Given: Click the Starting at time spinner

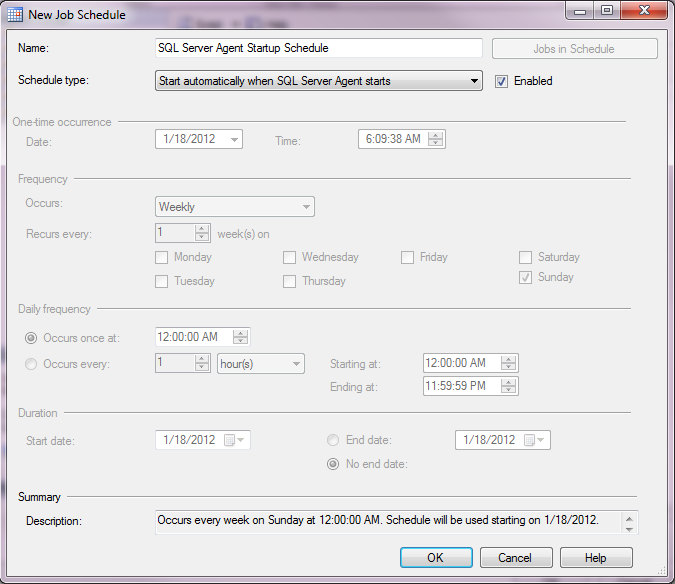Looking at the screenshot, I should (x=508, y=363).
